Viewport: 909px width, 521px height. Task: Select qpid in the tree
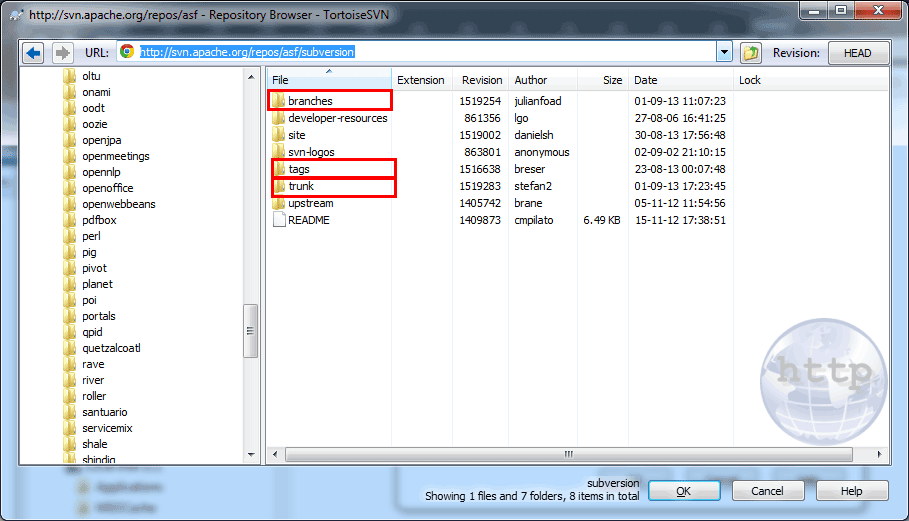[x=92, y=332]
